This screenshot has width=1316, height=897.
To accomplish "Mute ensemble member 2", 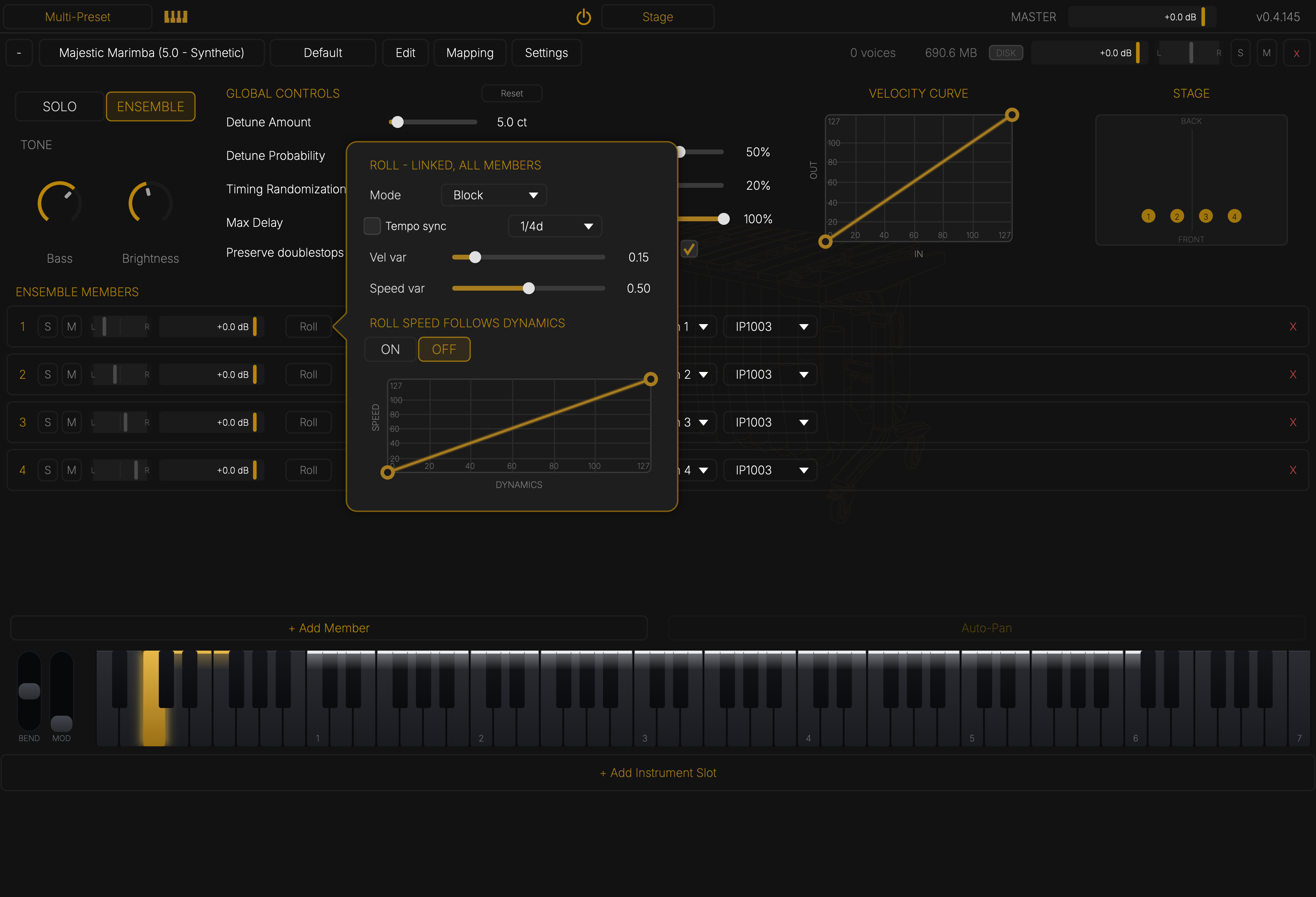I will pos(71,375).
